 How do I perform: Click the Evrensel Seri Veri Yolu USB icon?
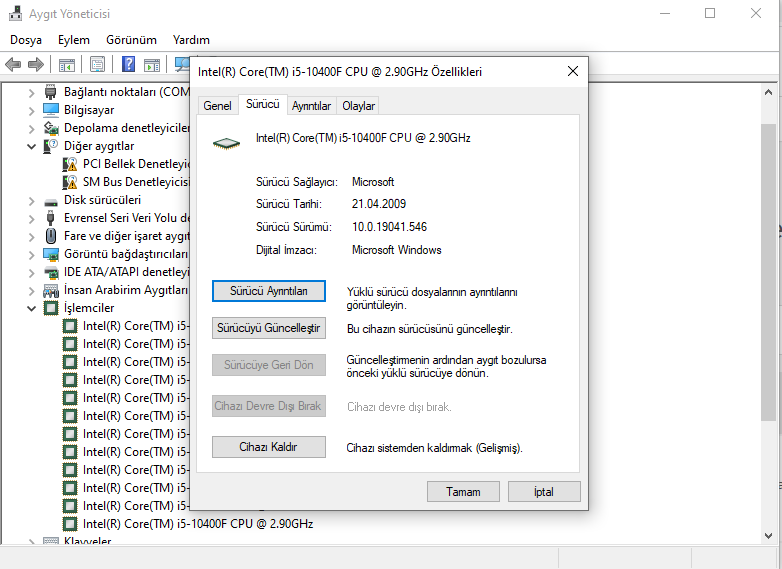pos(50,218)
